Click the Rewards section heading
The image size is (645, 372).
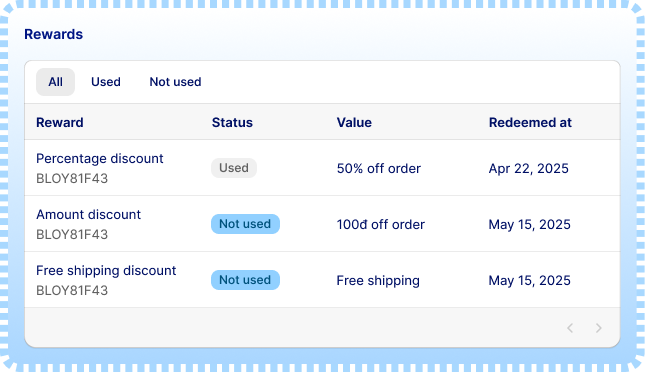(53, 34)
